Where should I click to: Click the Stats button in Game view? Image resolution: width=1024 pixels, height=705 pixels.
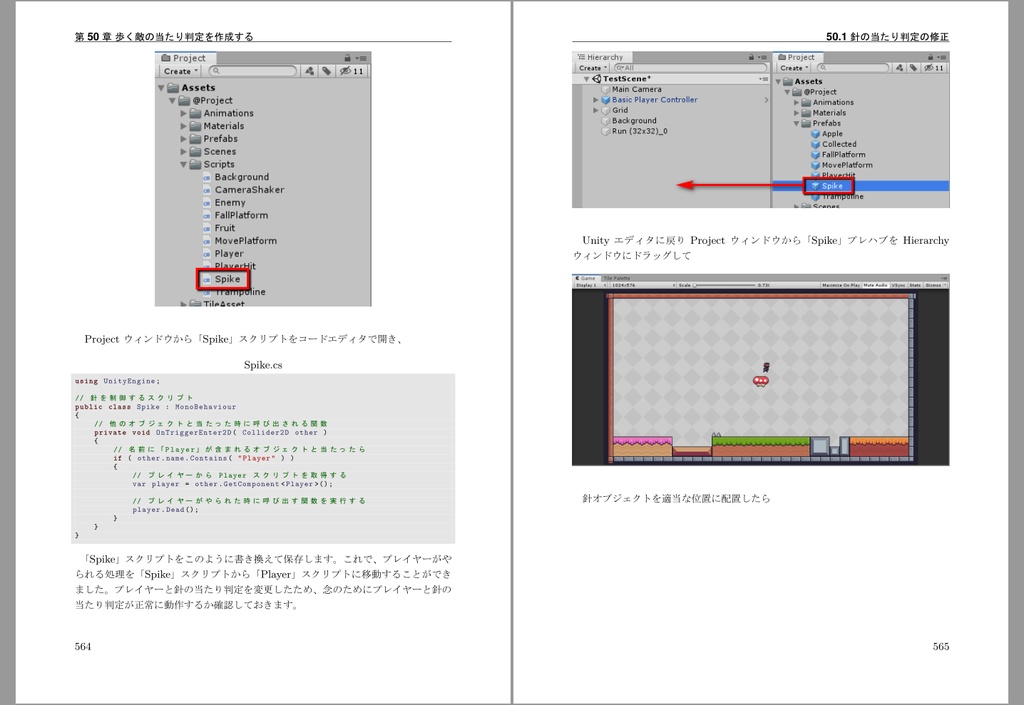pyautogui.click(x=915, y=284)
